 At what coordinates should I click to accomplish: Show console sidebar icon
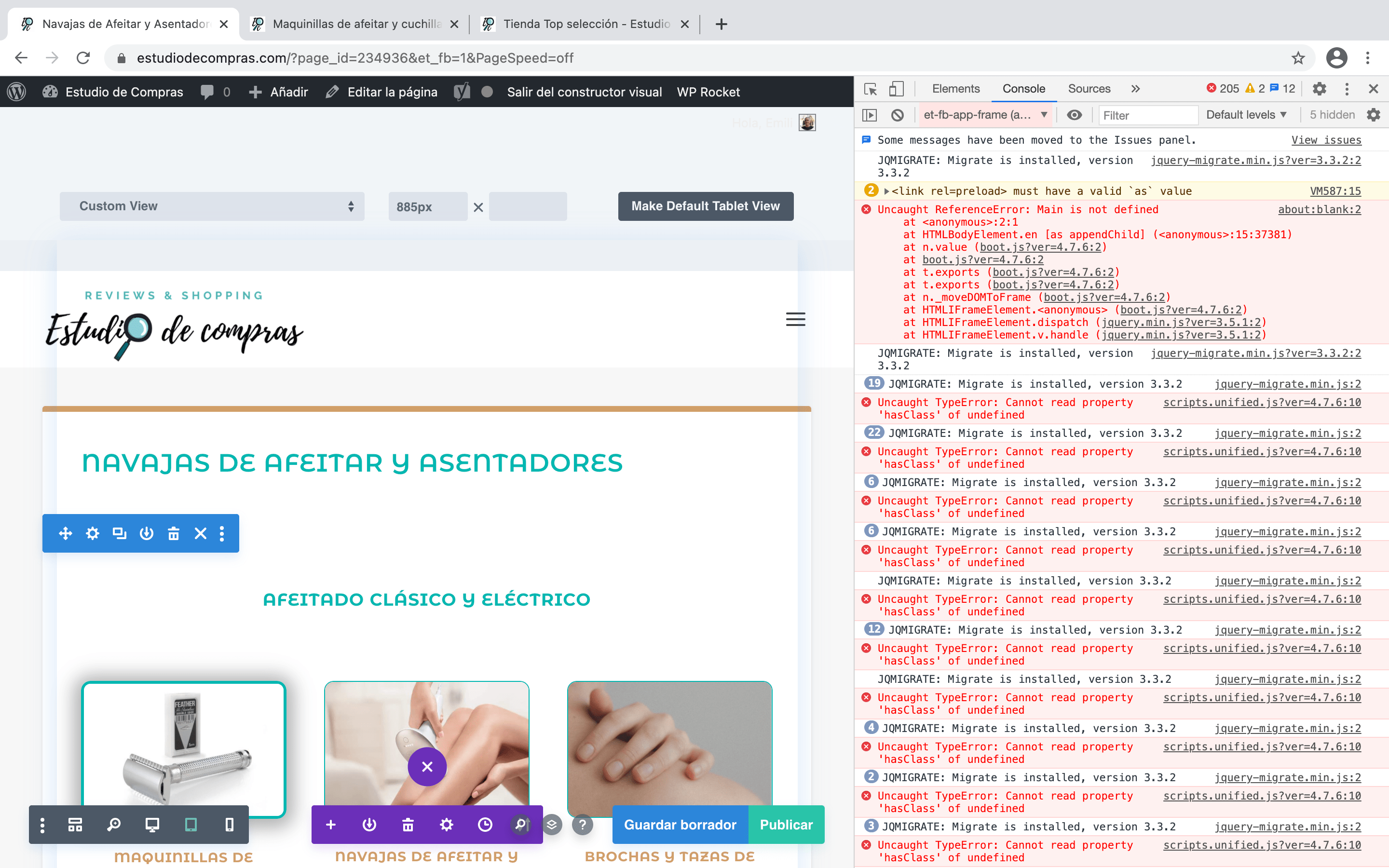pos(870,115)
